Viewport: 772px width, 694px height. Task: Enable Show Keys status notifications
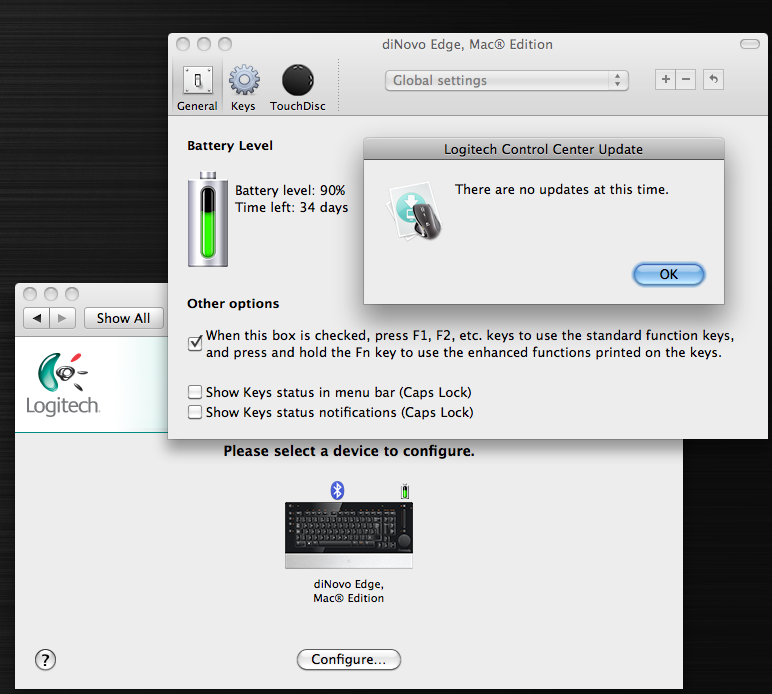pos(194,412)
